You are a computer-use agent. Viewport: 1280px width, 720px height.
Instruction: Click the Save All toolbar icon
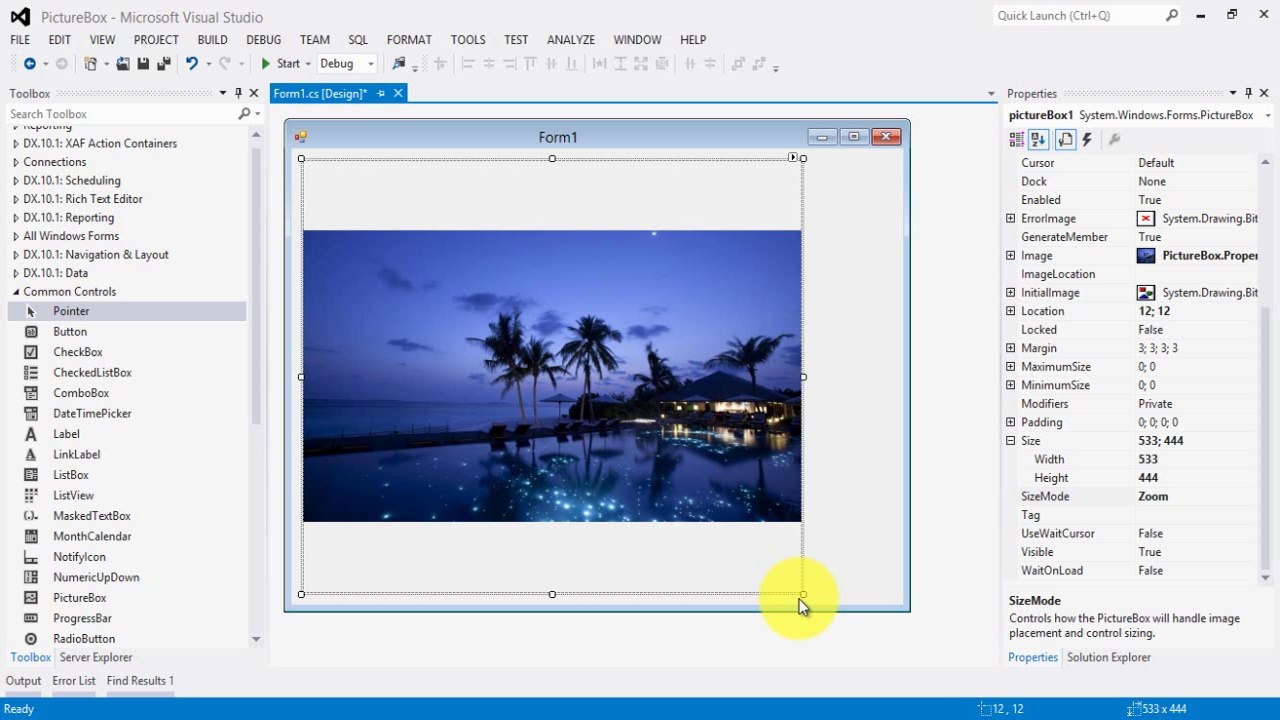tap(163, 64)
